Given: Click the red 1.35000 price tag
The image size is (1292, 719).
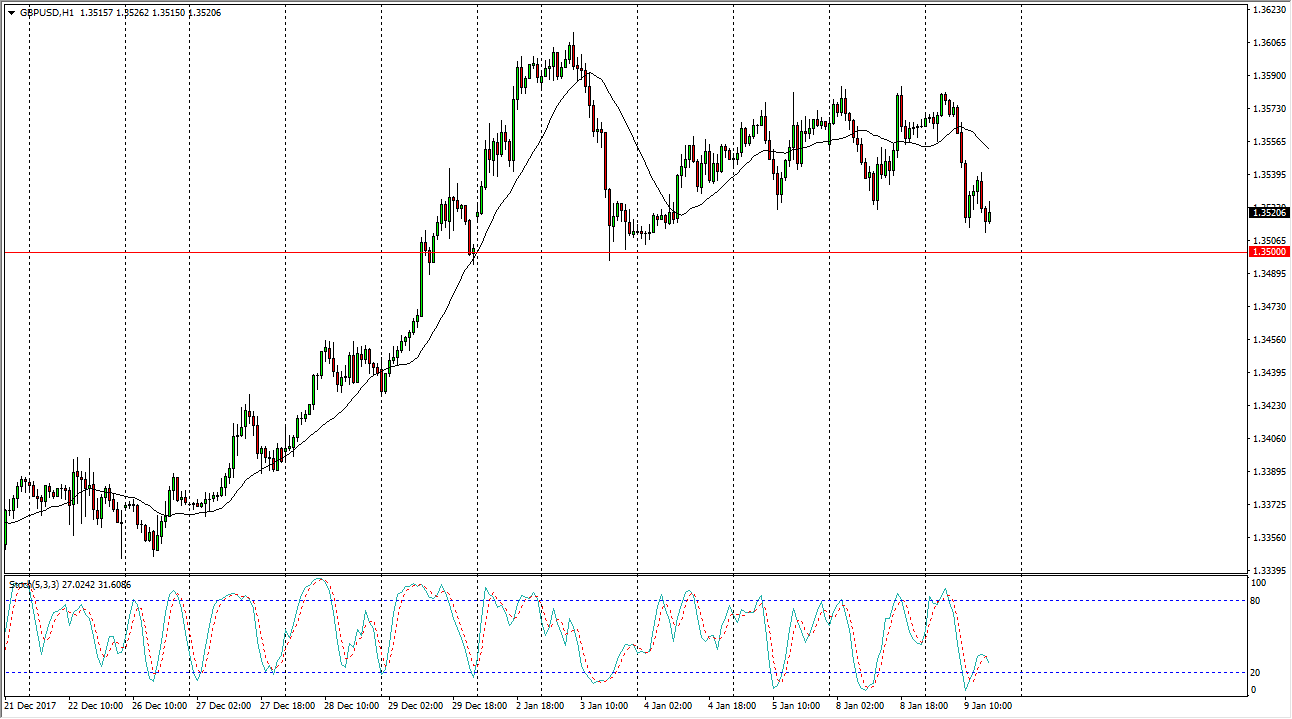Looking at the screenshot, I should pyautogui.click(x=1268, y=252).
